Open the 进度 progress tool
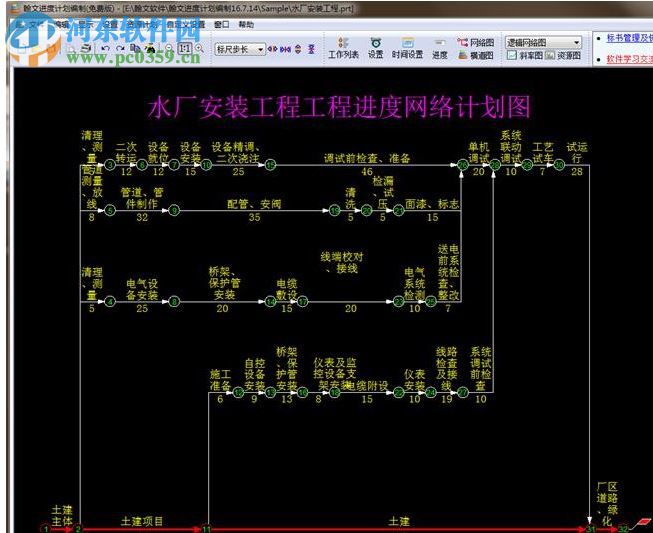 click(x=439, y=48)
